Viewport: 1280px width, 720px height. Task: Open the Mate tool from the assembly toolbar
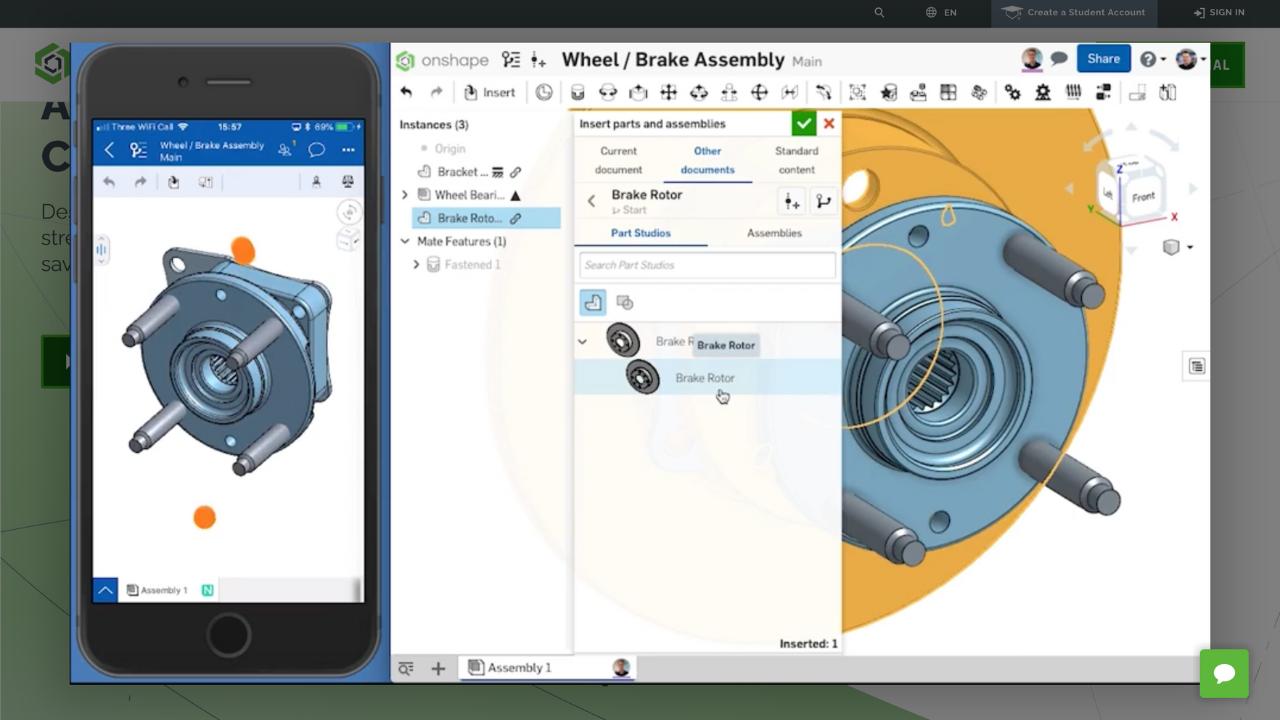578,92
